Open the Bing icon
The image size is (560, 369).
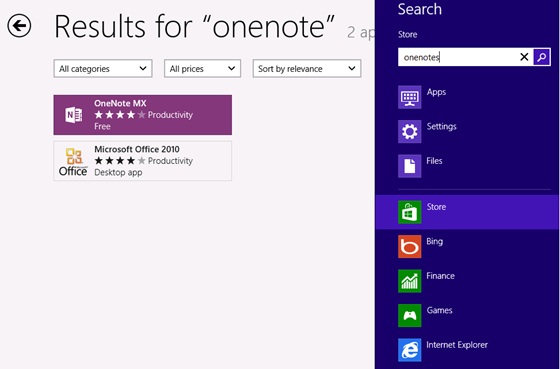tap(410, 246)
